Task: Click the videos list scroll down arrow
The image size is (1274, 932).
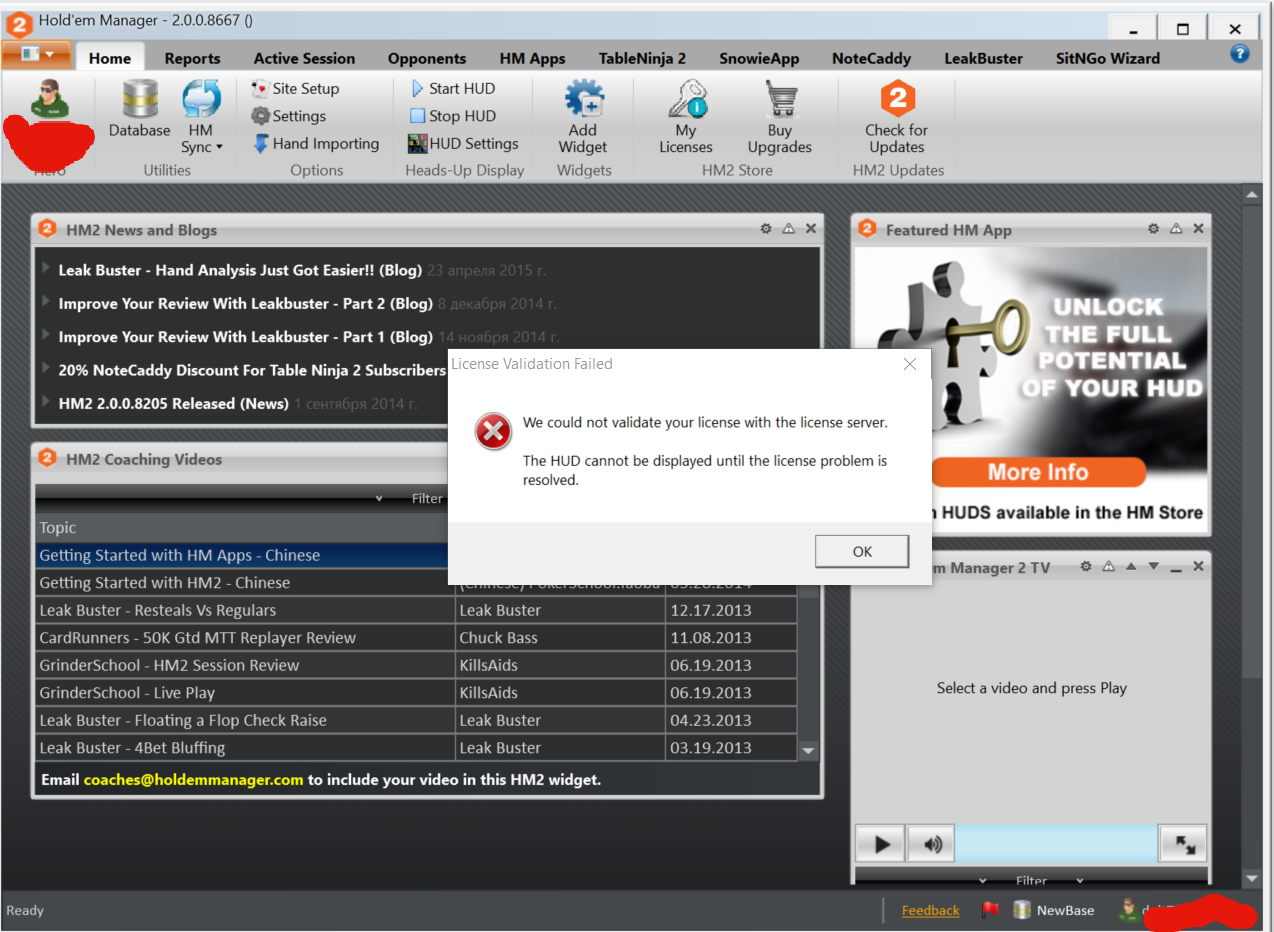Action: (809, 750)
